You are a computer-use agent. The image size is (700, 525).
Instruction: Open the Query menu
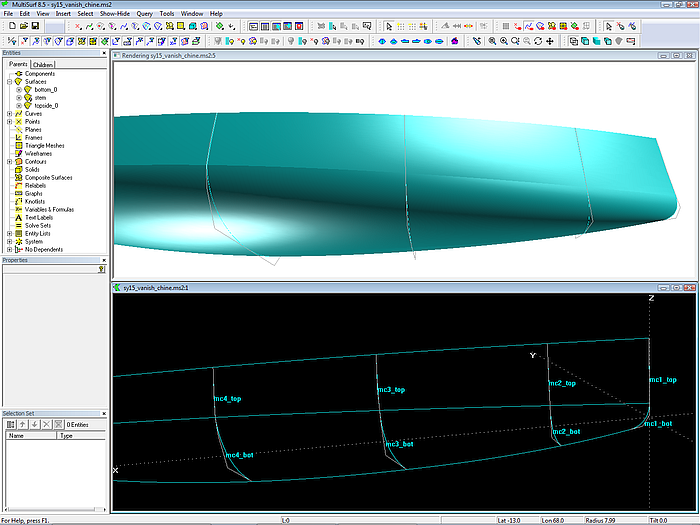click(x=144, y=14)
